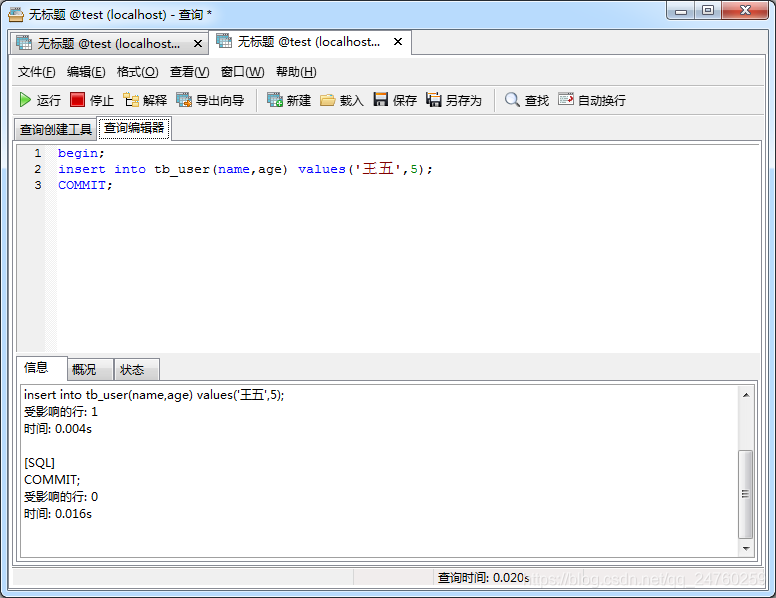Toggle word wrap with the 自动换行 icon
The width and height of the screenshot is (776, 598).
[566, 99]
